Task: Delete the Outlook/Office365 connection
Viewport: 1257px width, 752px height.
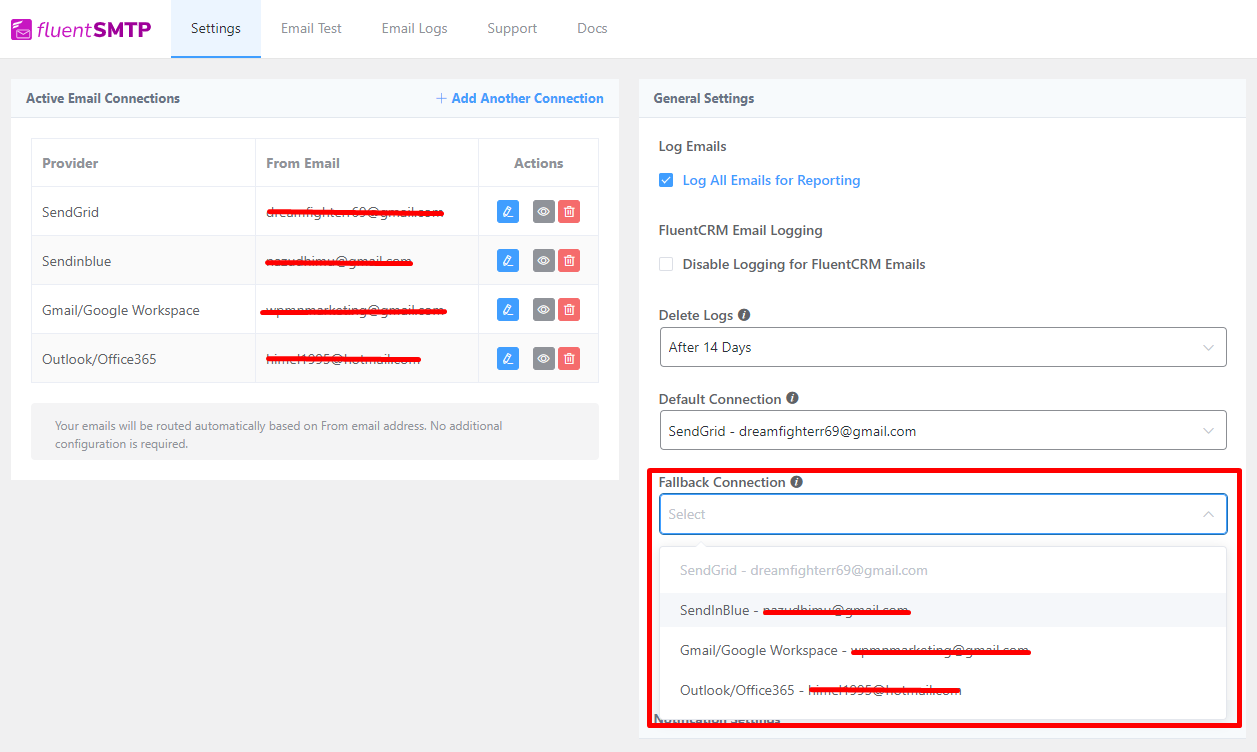Action: (x=569, y=358)
